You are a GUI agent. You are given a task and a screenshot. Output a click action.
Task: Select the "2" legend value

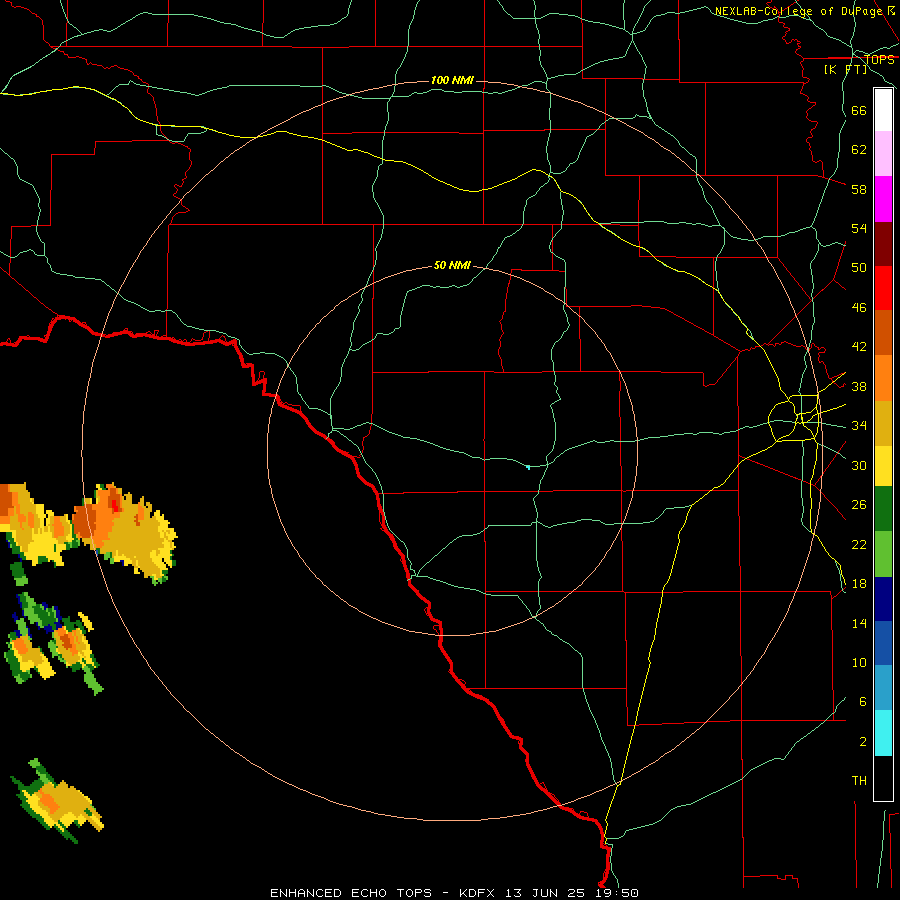pyautogui.click(x=862, y=742)
